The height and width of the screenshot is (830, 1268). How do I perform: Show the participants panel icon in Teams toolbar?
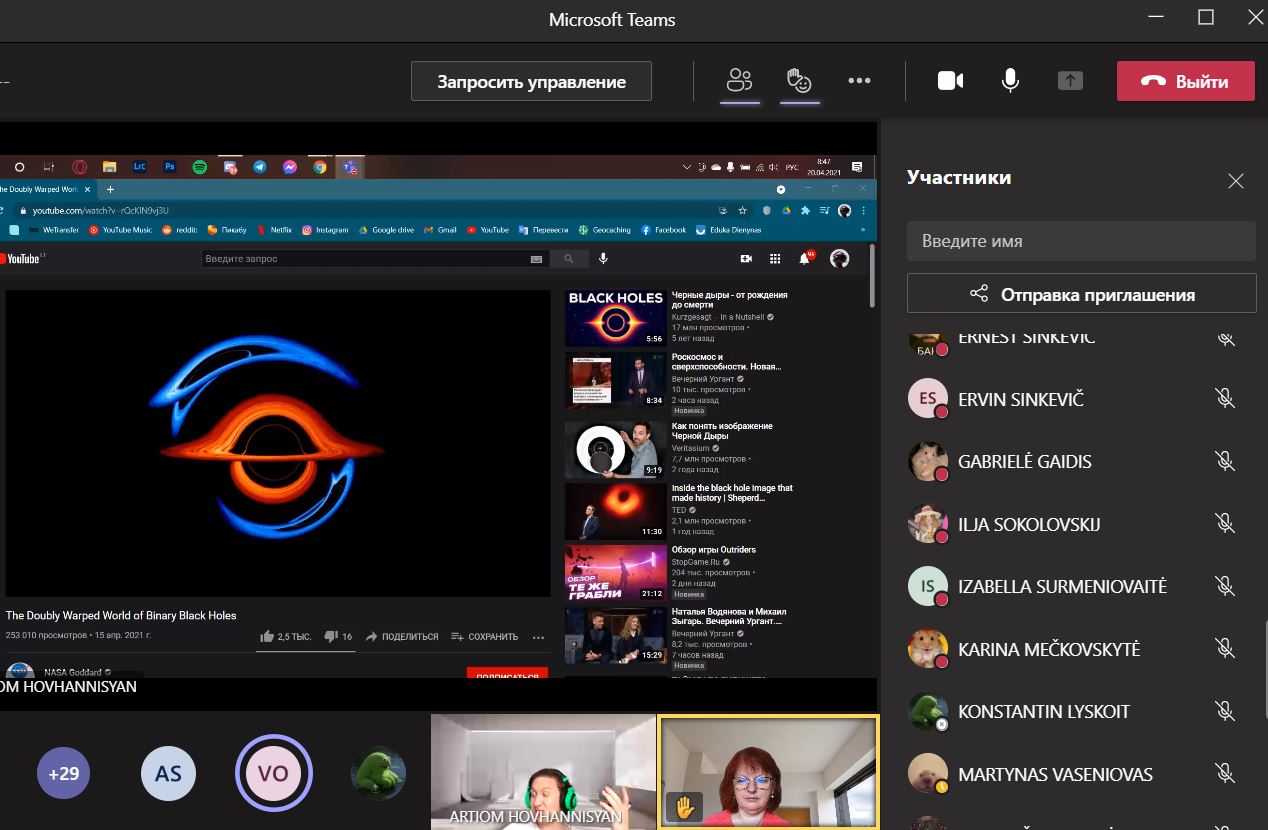tap(739, 81)
